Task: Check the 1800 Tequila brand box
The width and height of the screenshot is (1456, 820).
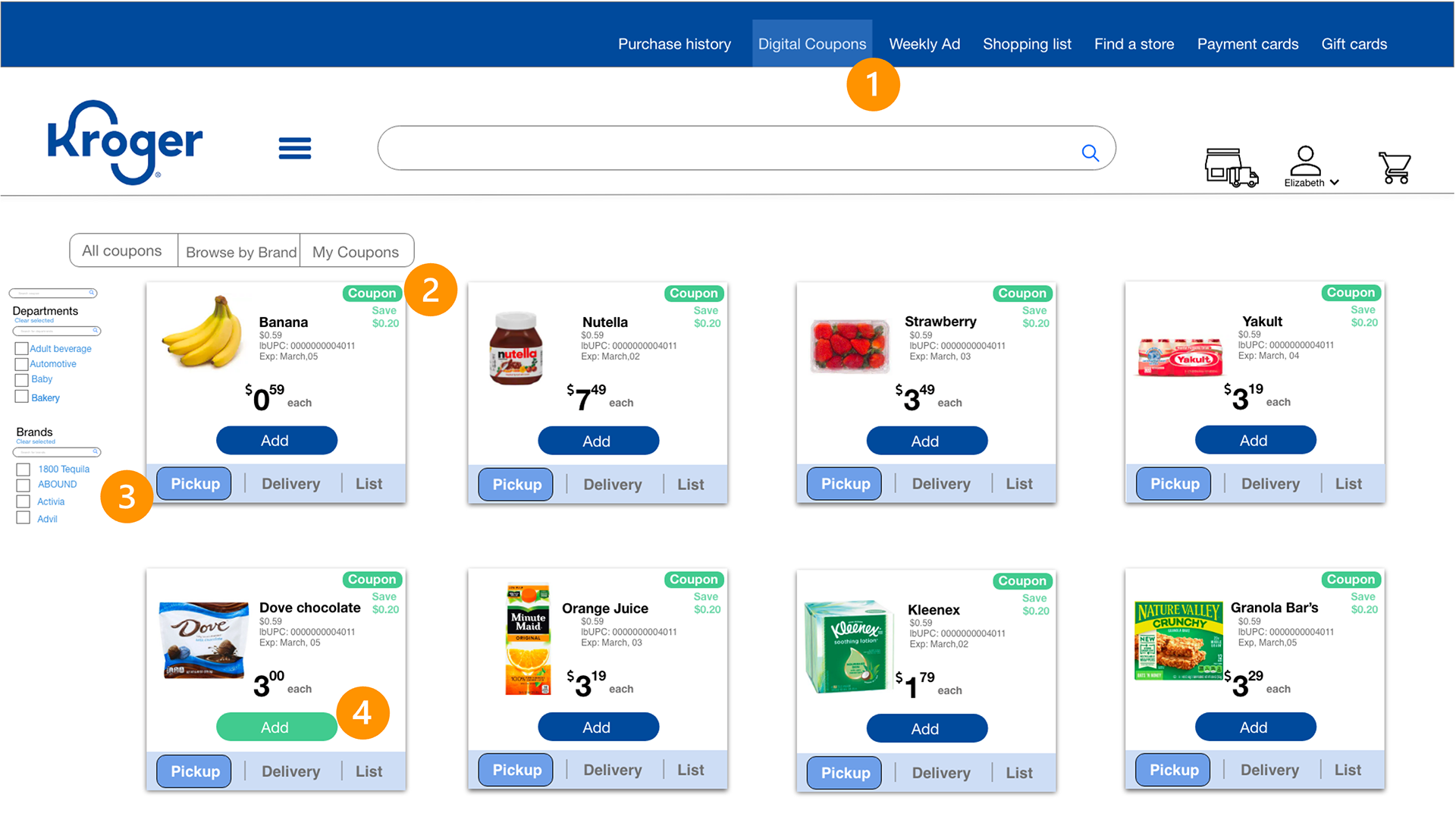Action: 24,470
